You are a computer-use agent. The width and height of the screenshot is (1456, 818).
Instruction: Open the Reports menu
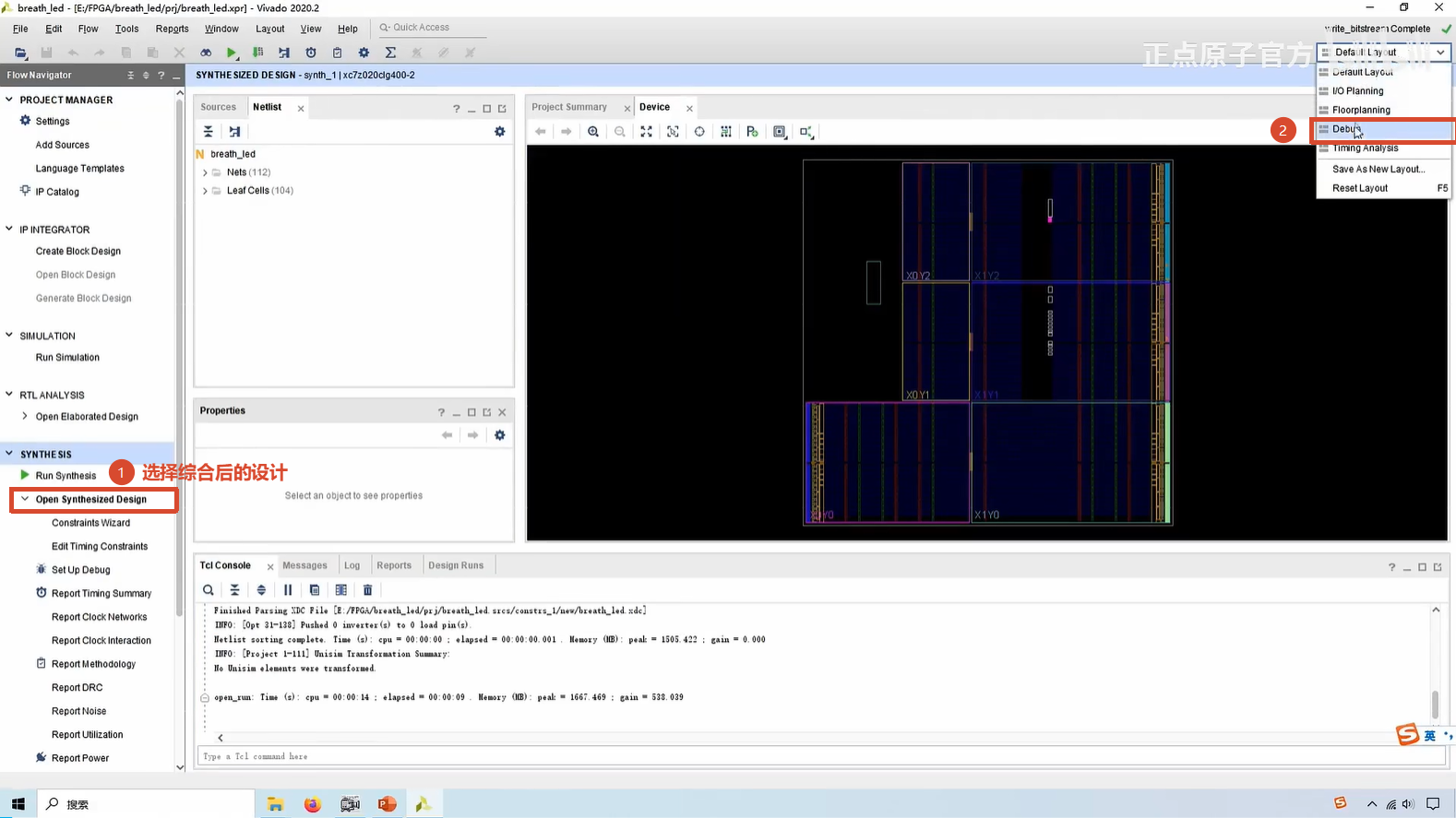coord(172,29)
